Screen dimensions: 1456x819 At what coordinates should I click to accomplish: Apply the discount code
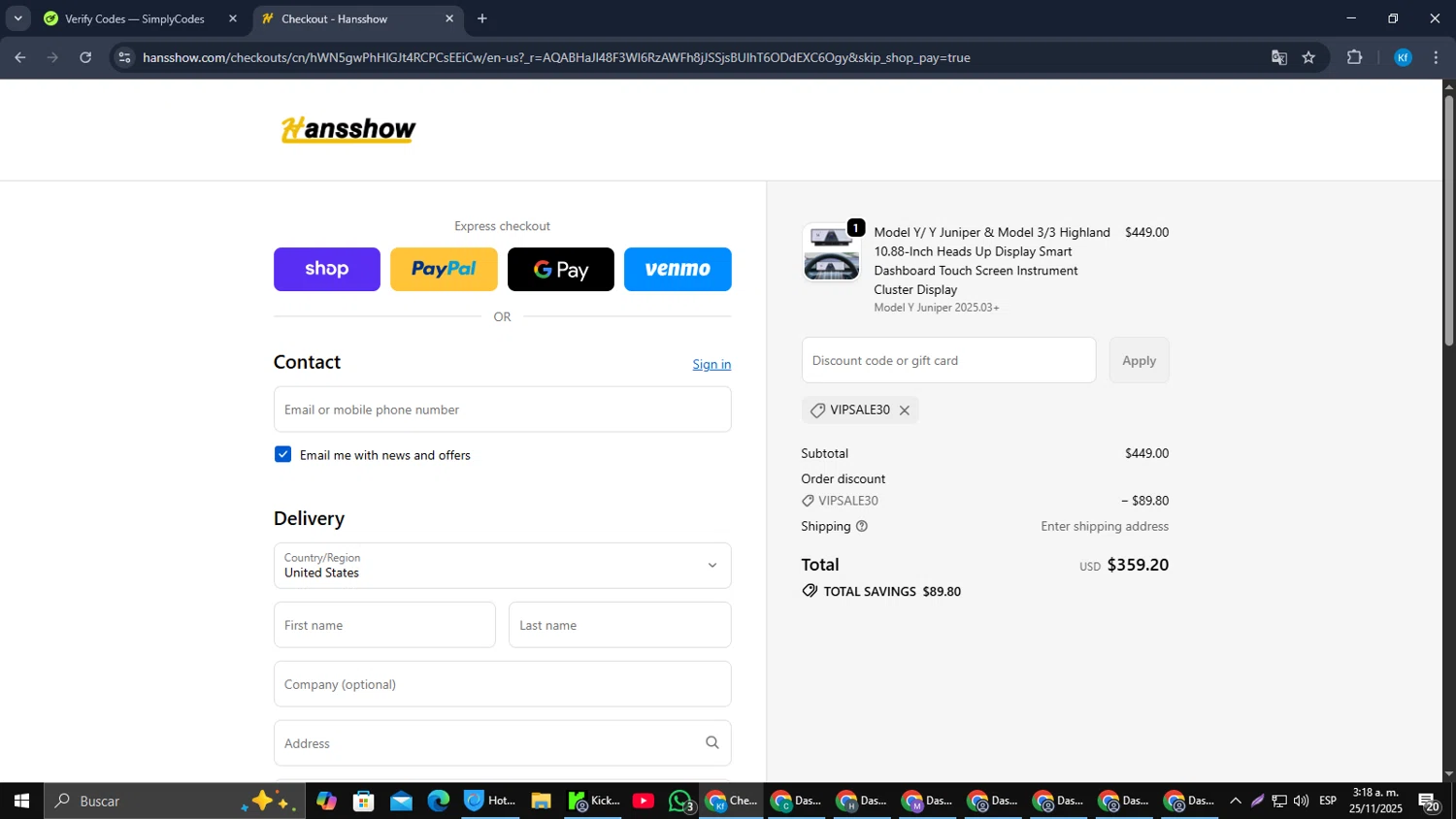coord(1139,360)
